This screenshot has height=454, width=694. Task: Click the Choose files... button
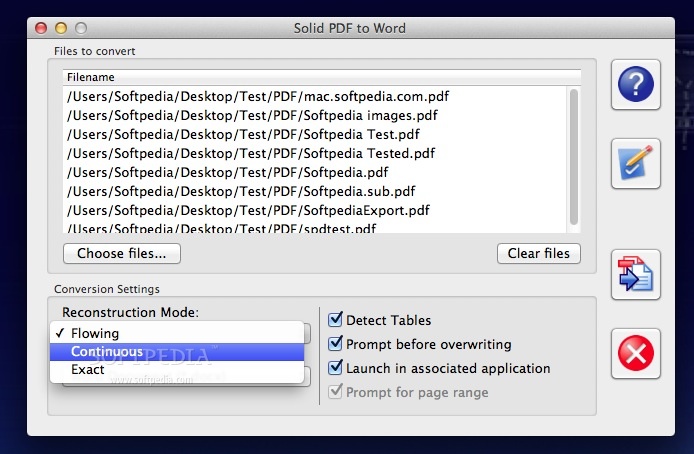pyautogui.click(x=122, y=254)
